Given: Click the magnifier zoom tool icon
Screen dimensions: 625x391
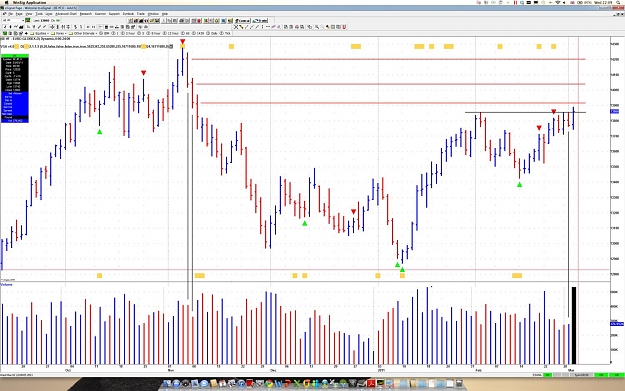Looking at the screenshot, I should tap(317, 27).
